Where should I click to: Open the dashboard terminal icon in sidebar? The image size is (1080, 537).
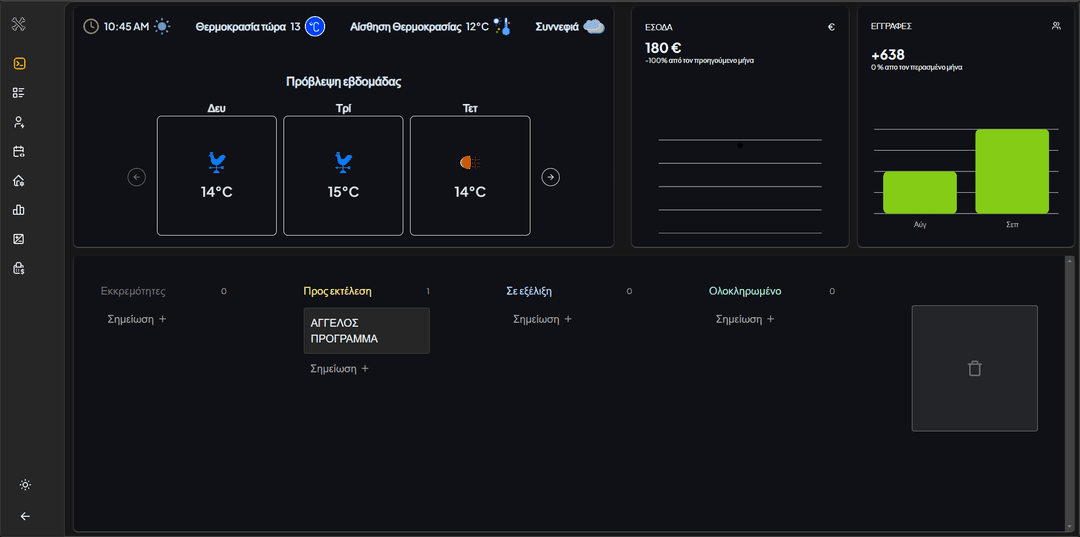19,64
